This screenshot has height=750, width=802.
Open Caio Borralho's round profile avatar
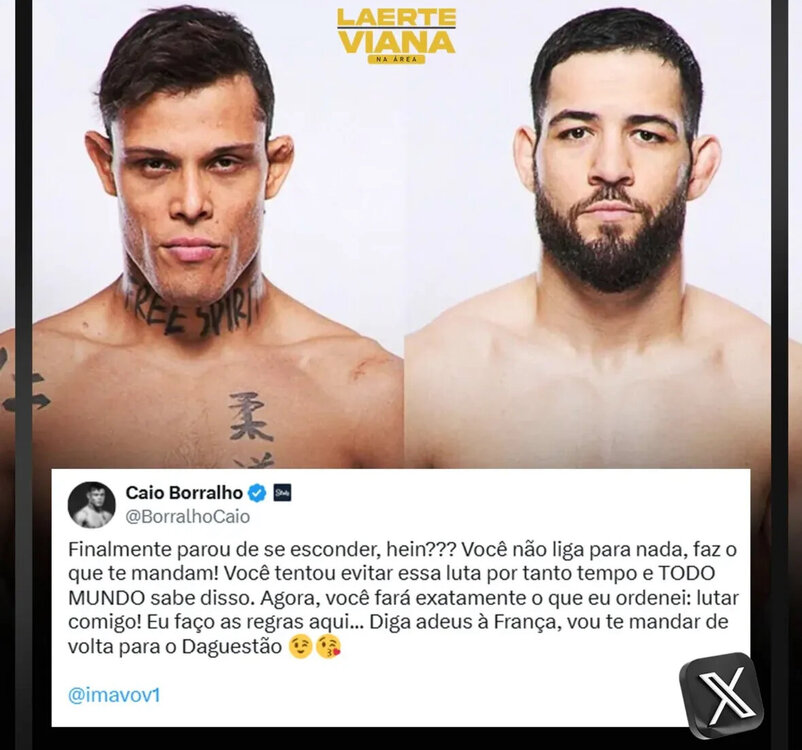(92, 504)
